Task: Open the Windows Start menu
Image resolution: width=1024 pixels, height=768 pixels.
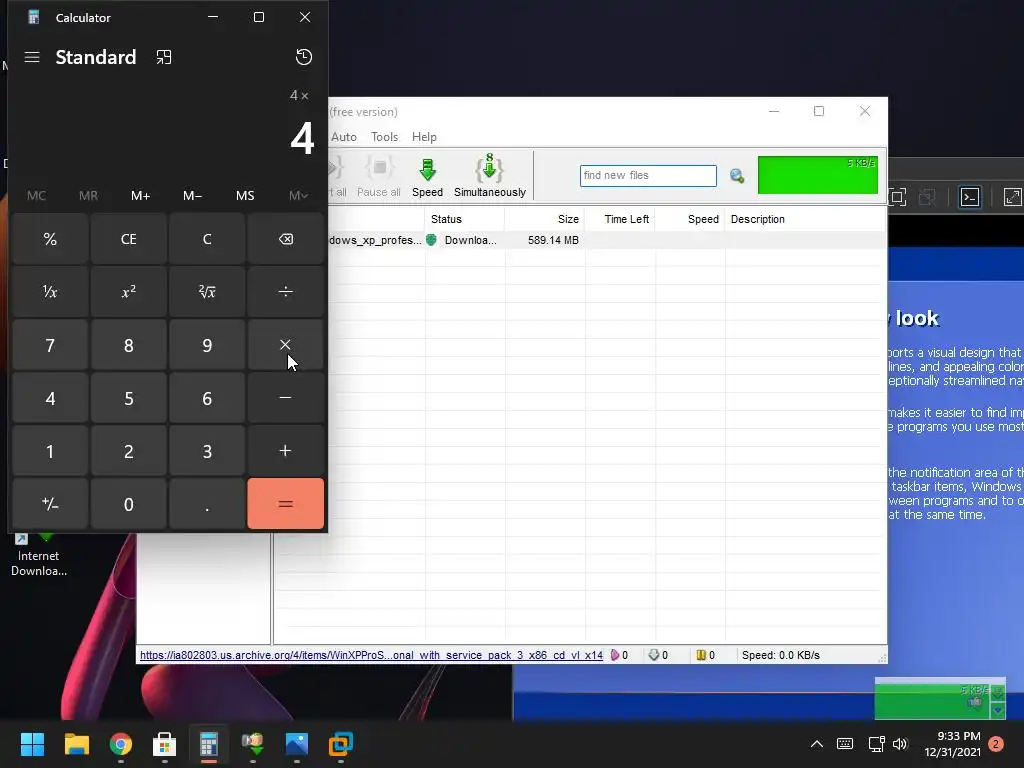Action: 32,744
